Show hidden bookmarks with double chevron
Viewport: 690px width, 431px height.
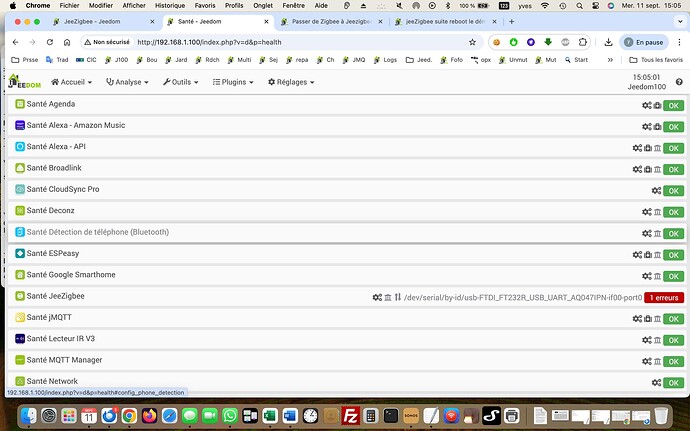[610, 60]
